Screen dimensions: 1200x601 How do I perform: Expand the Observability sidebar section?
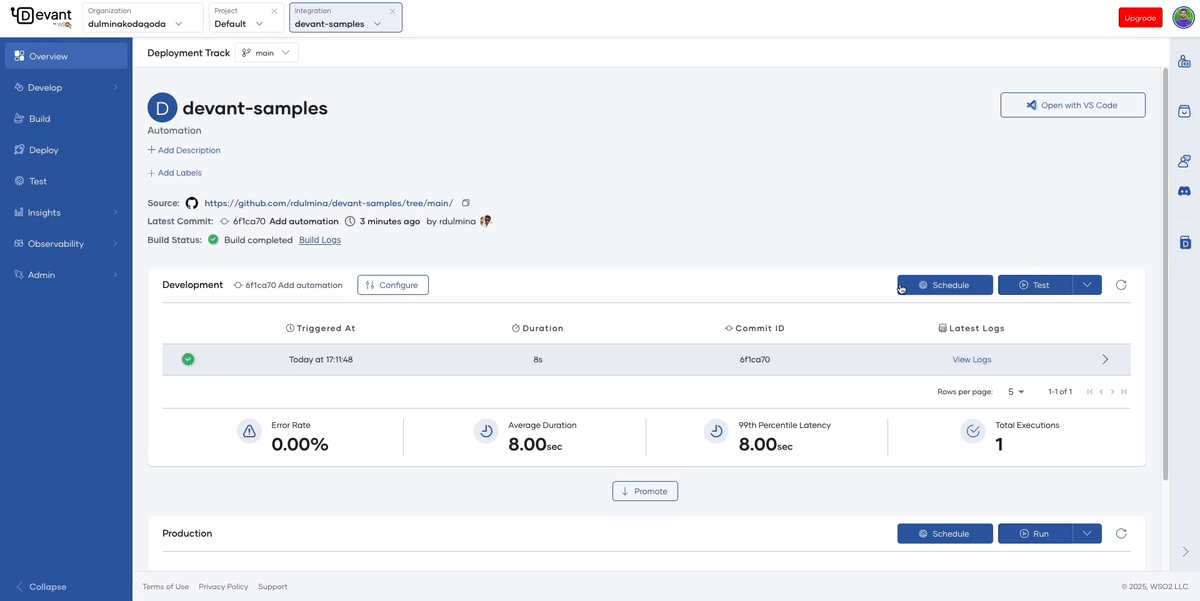pyautogui.click(x=66, y=243)
